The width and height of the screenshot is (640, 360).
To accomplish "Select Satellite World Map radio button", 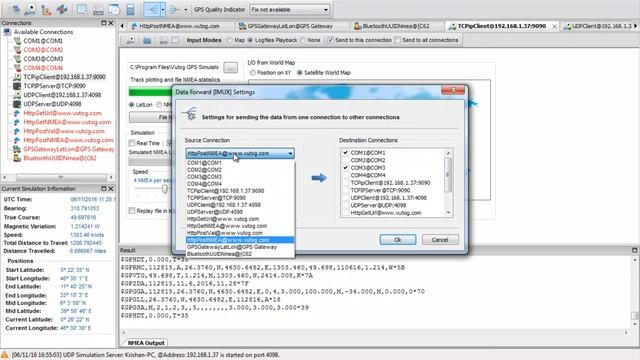I will tap(300, 73).
